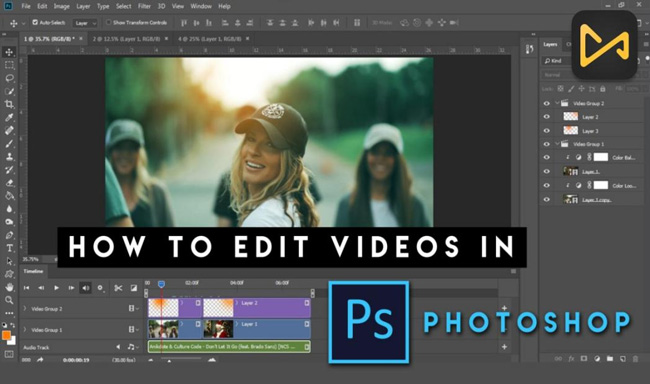Enable the Auto-Select checkbox

click(x=35, y=22)
